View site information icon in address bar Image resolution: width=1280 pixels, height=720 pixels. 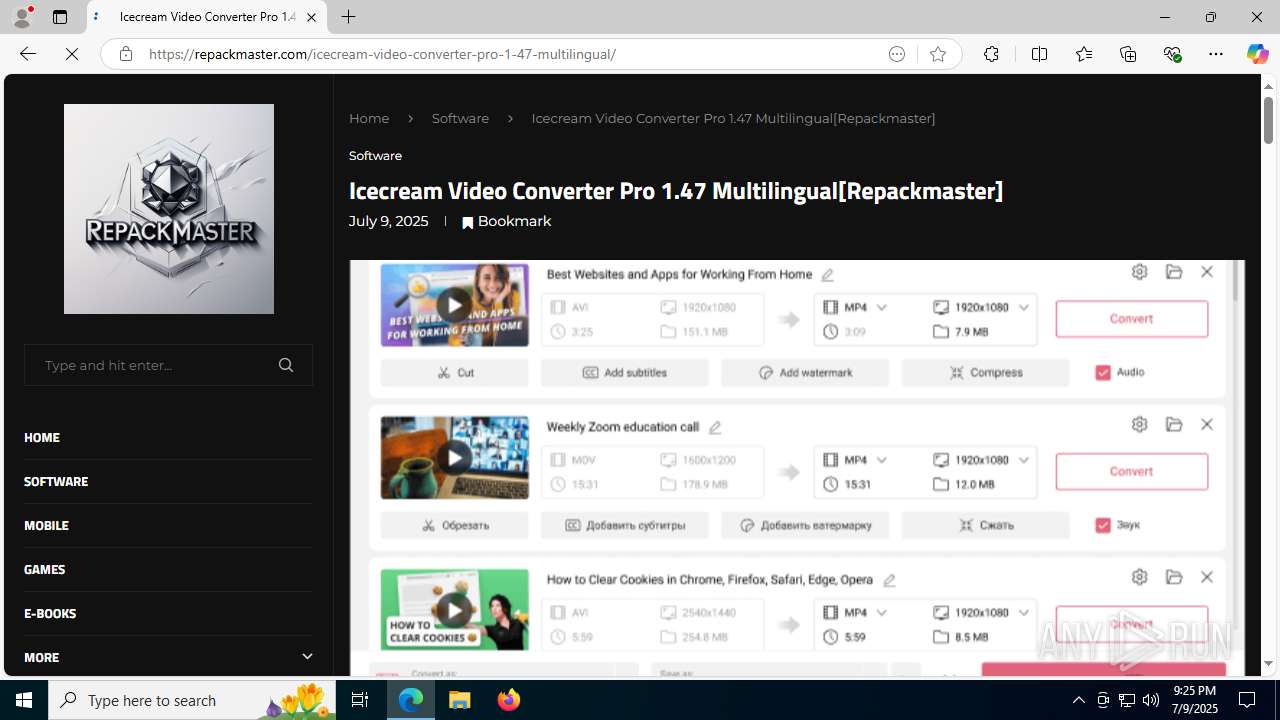click(x=125, y=54)
